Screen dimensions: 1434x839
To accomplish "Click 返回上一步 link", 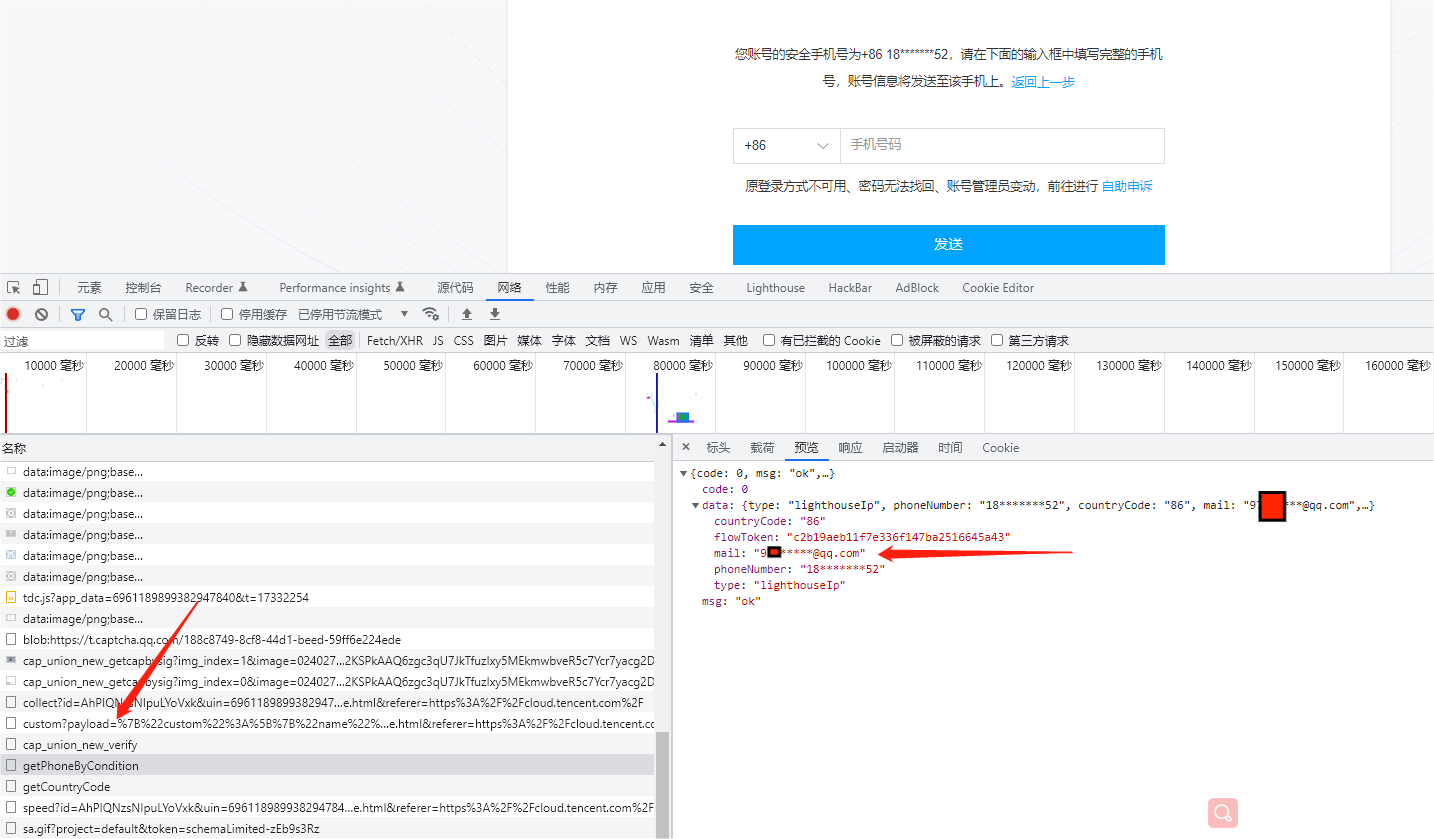I will pyautogui.click(x=1043, y=82).
